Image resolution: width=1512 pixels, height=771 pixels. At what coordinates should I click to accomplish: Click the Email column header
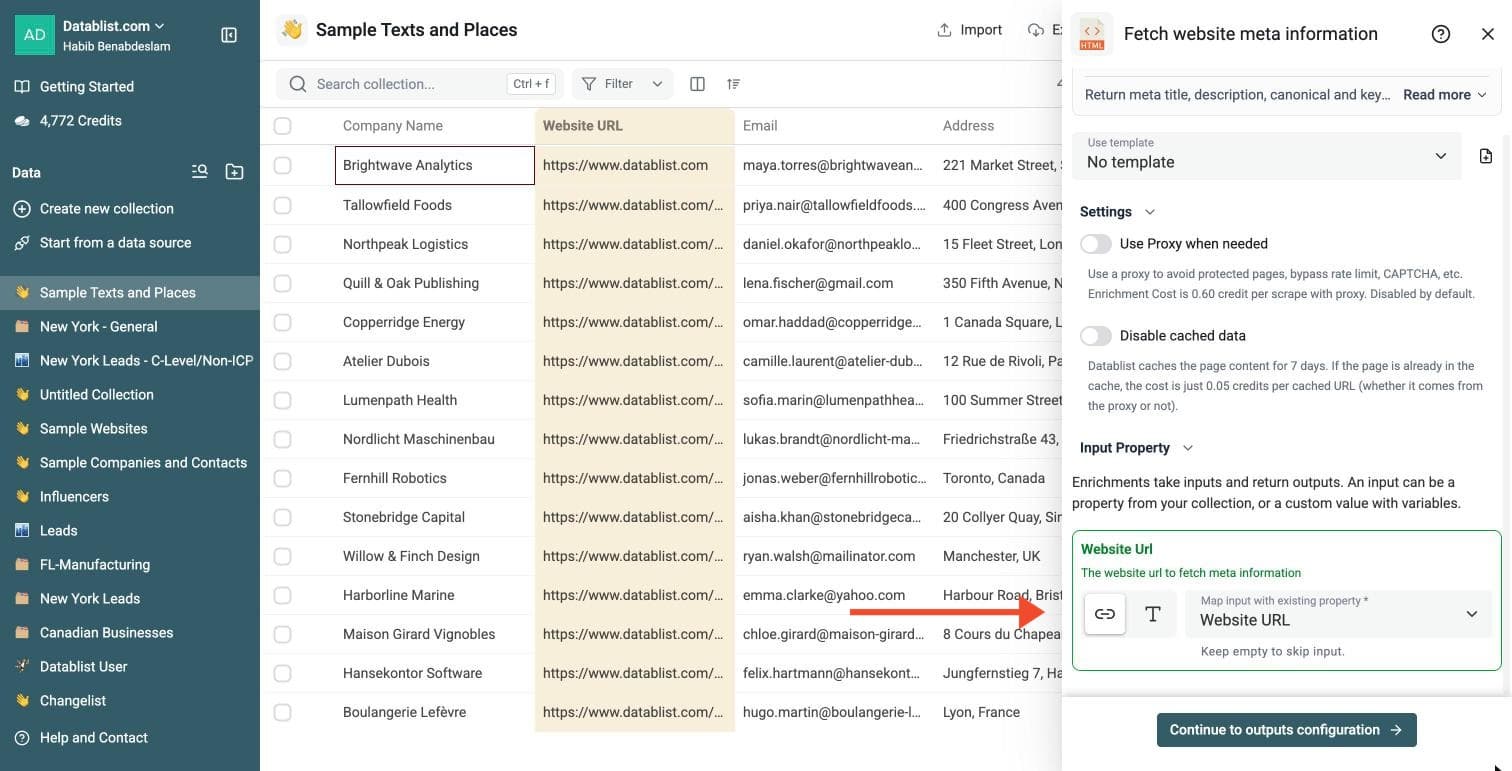pos(835,126)
